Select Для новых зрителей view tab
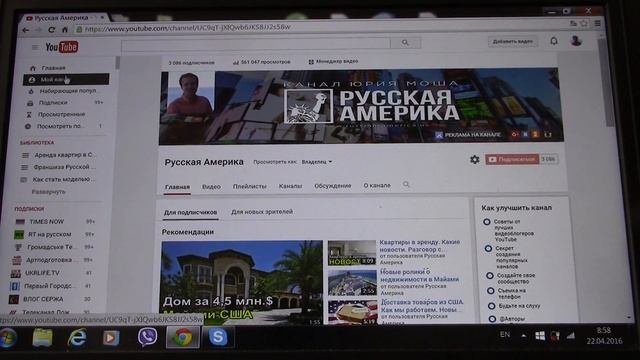The height and width of the screenshot is (360, 640). (262, 212)
